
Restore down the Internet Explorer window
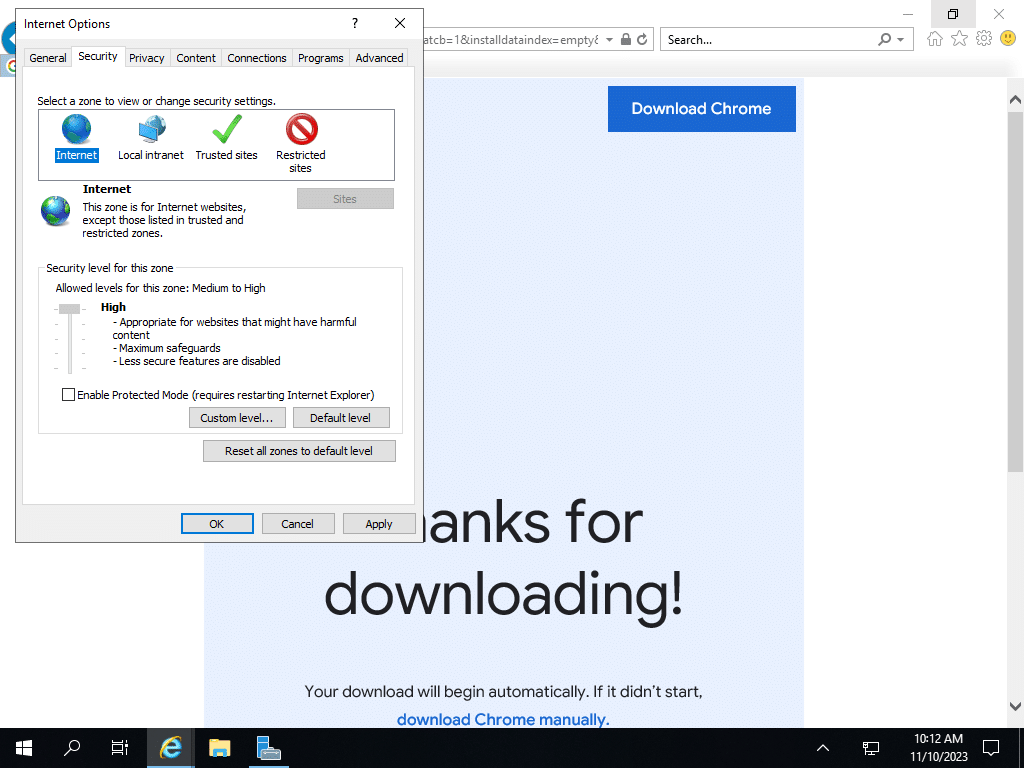point(953,14)
